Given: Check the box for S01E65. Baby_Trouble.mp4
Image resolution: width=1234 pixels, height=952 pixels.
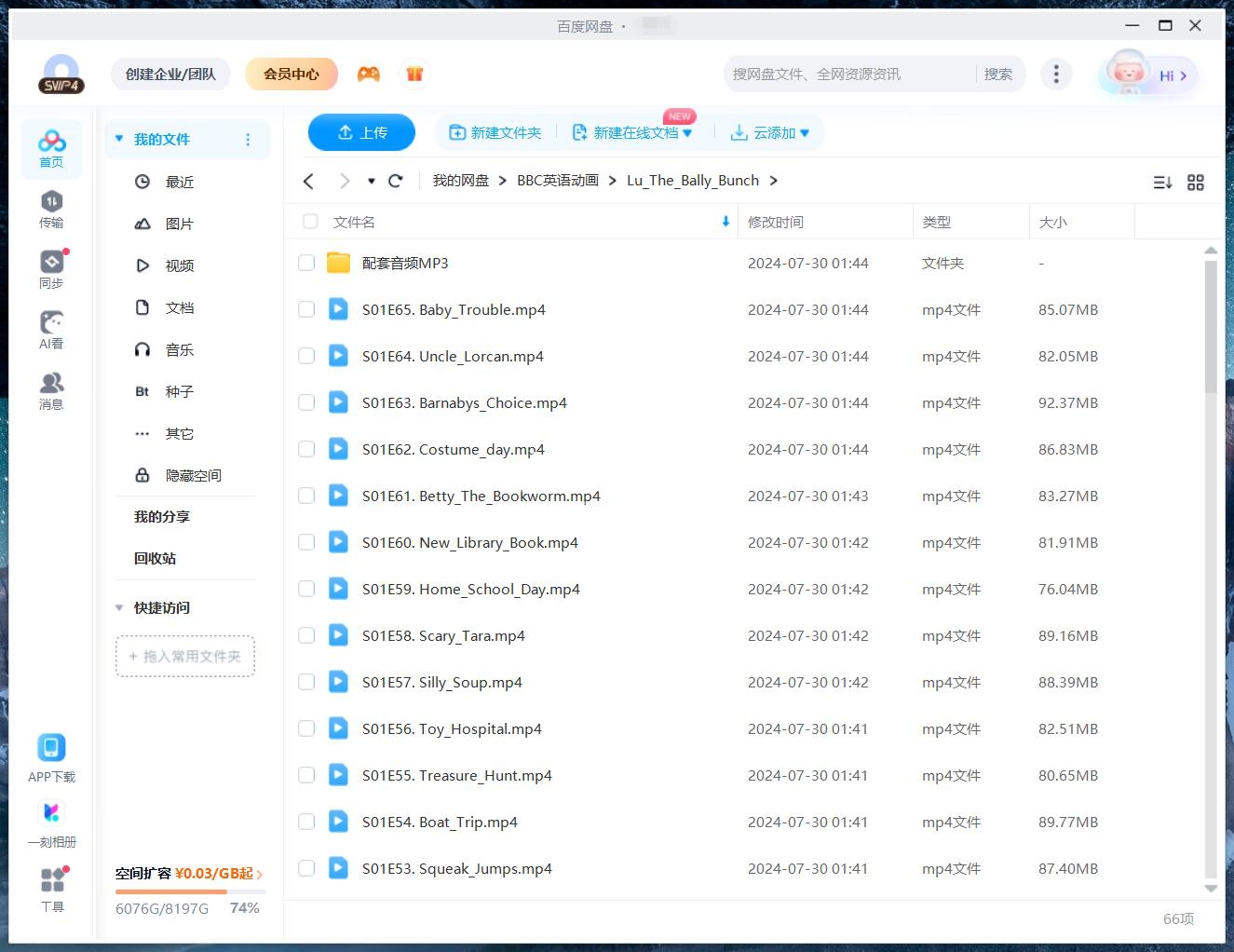Looking at the screenshot, I should [x=306, y=309].
